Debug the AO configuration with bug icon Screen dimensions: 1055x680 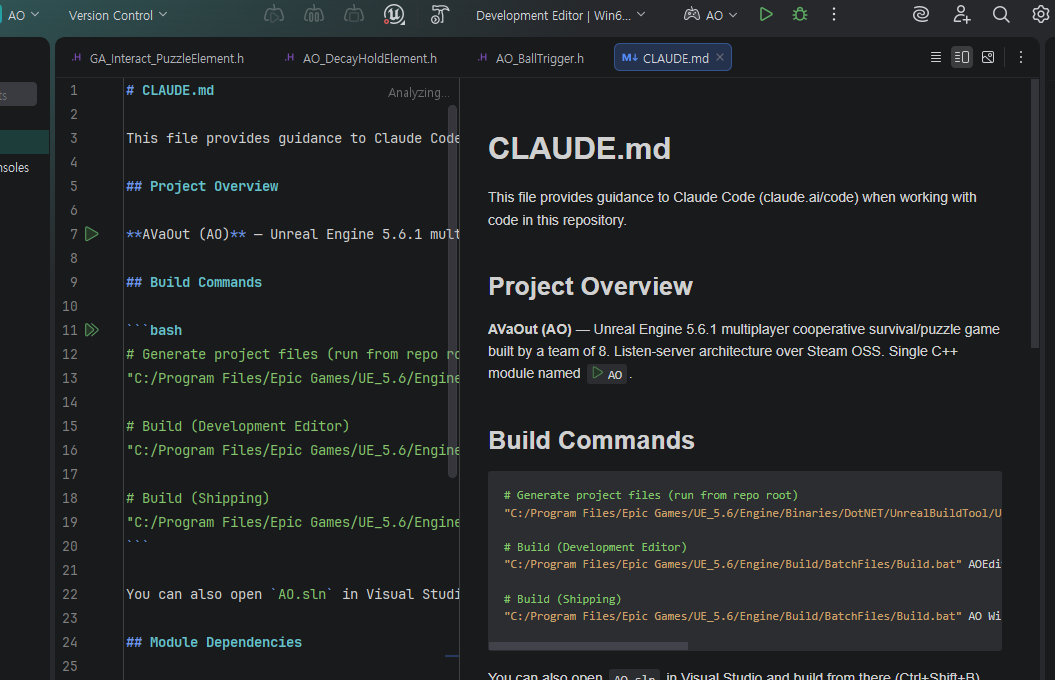[800, 14]
